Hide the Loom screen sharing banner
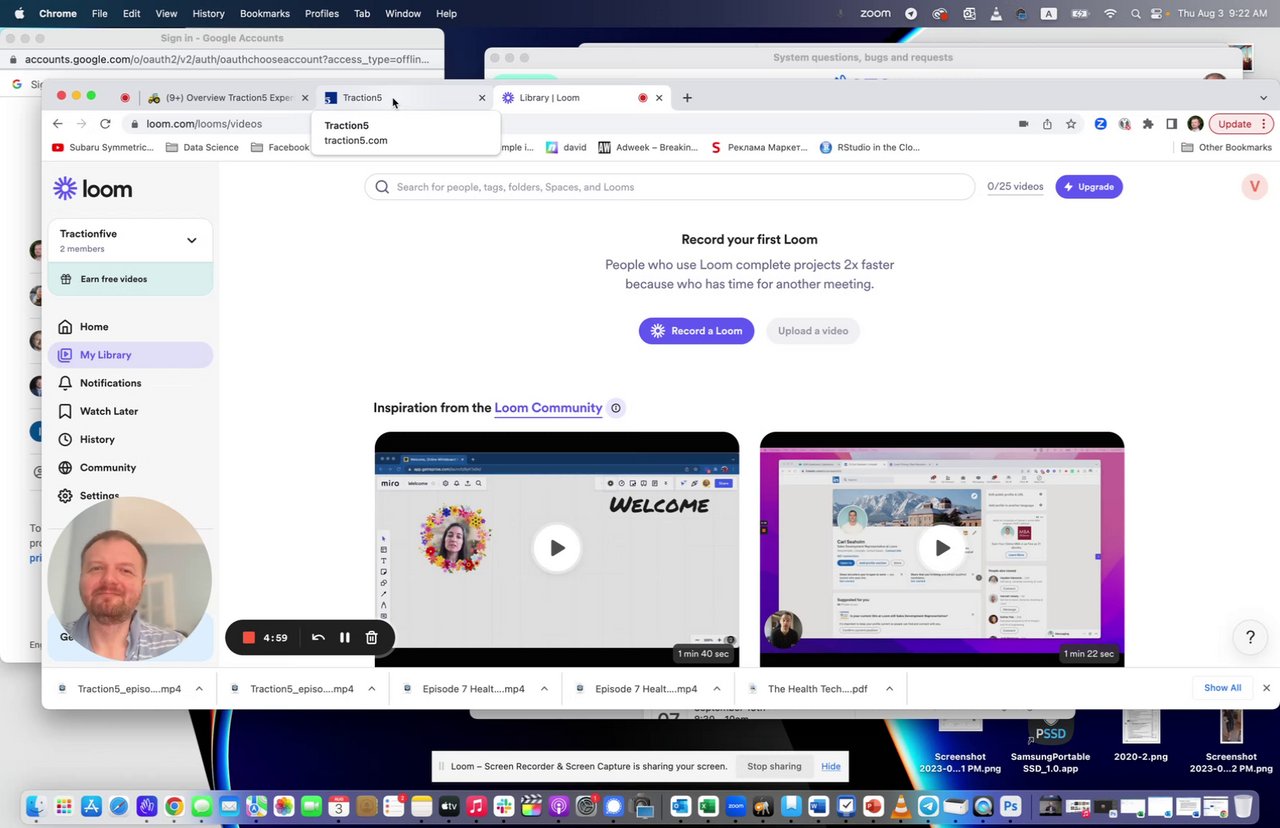The image size is (1280, 828). 831,766
